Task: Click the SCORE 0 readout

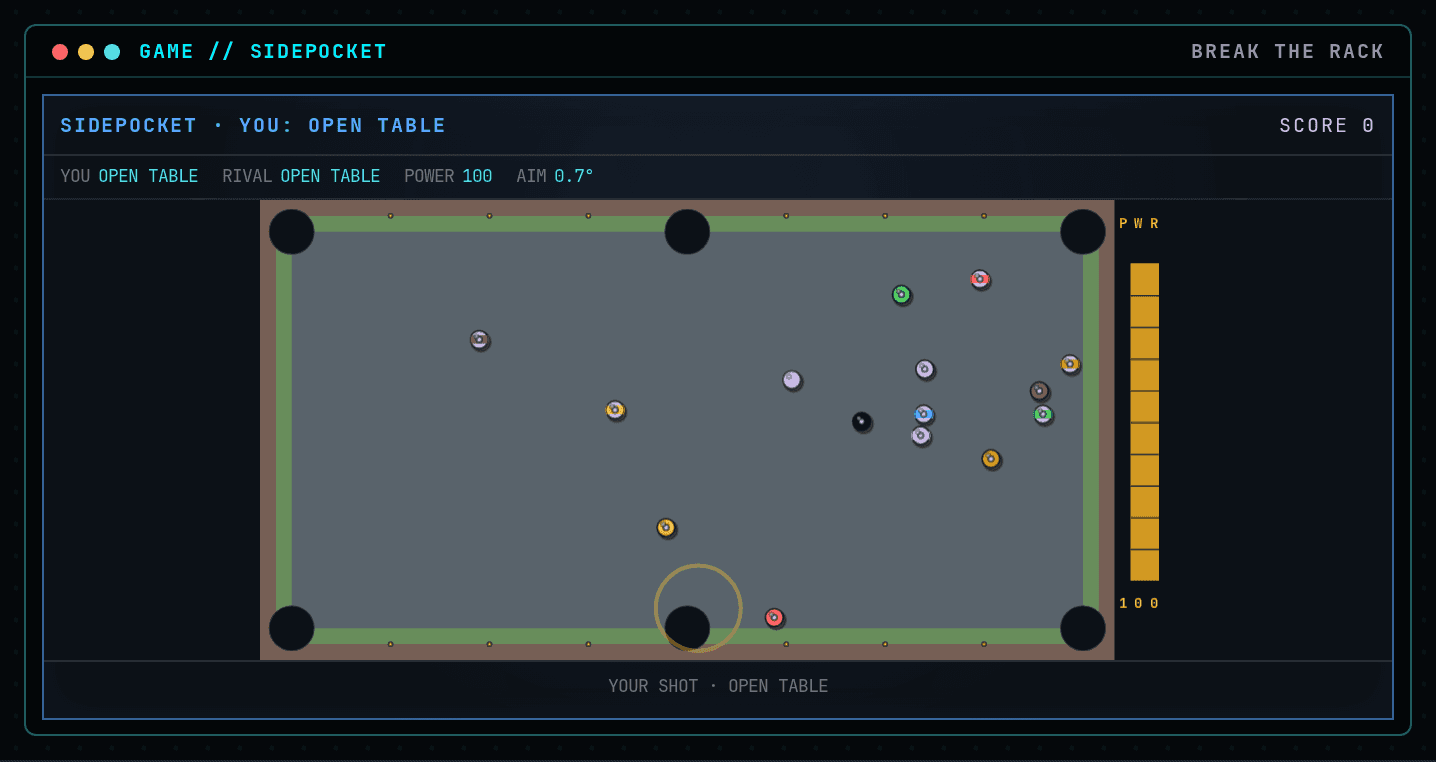Action: (1327, 126)
